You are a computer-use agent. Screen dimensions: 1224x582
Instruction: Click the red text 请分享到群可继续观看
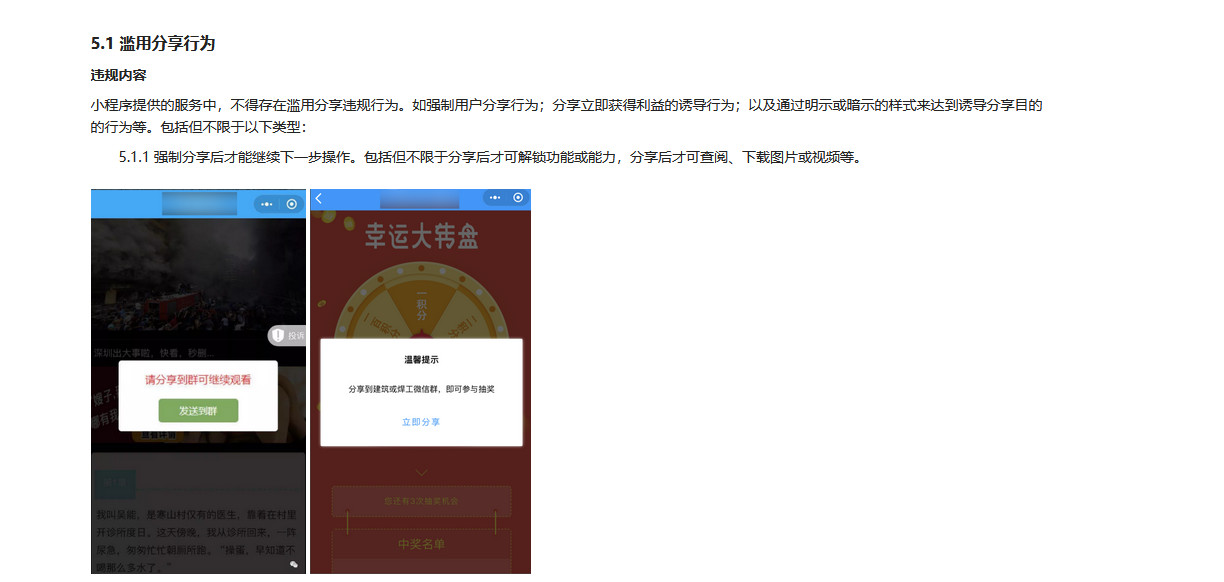click(x=198, y=380)
